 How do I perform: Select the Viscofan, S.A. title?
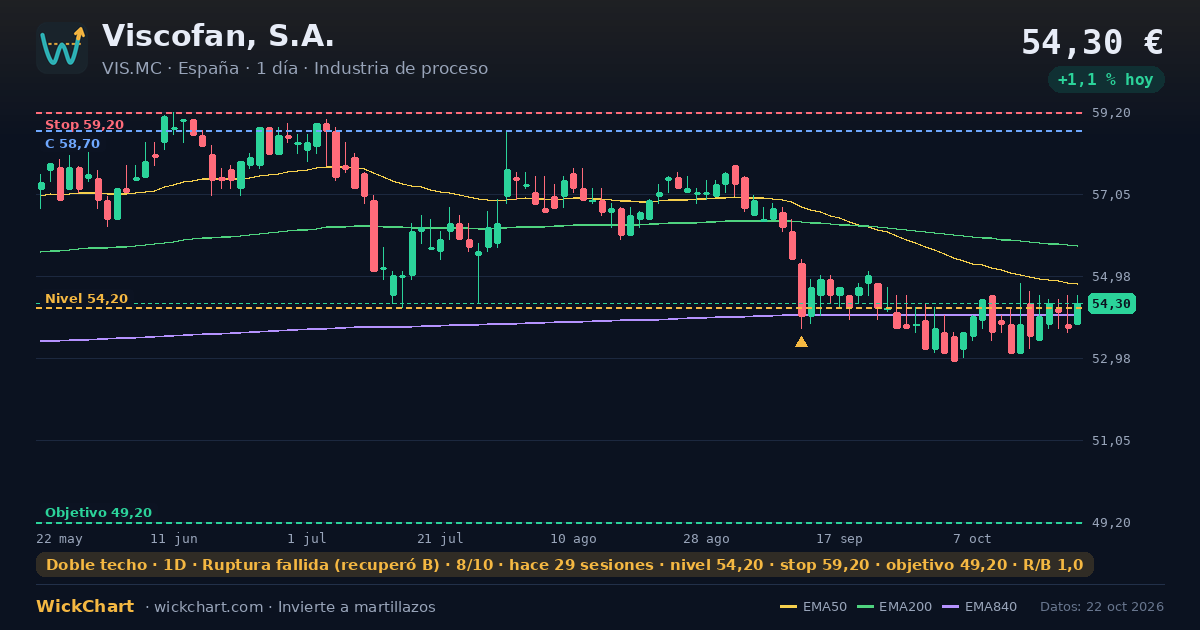coord(218,36)
